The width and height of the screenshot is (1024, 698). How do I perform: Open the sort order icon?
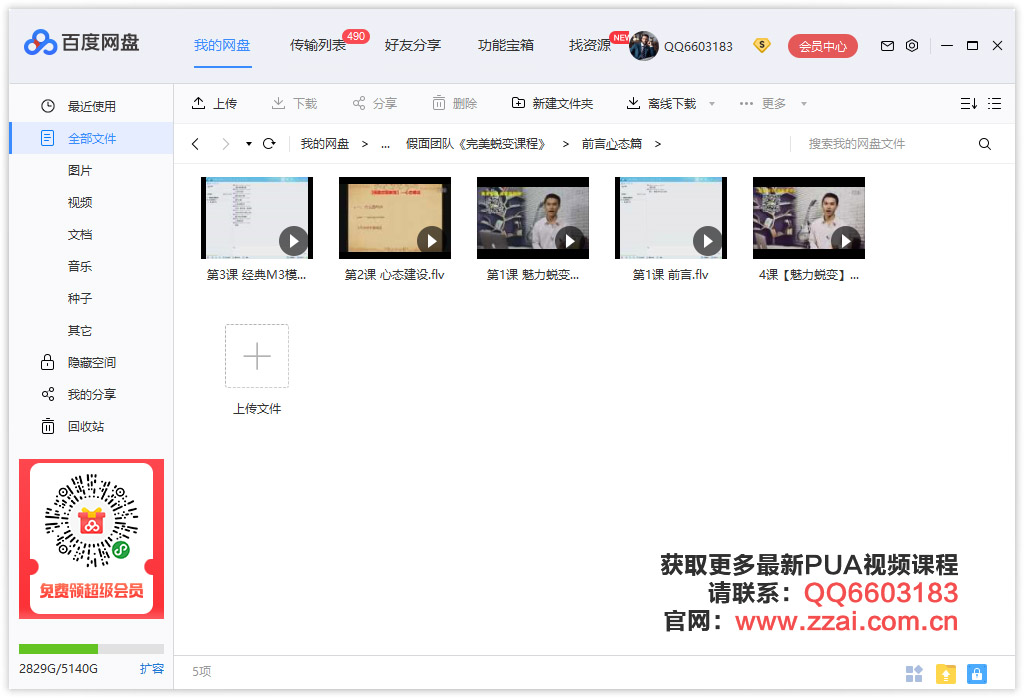point(968,103)
